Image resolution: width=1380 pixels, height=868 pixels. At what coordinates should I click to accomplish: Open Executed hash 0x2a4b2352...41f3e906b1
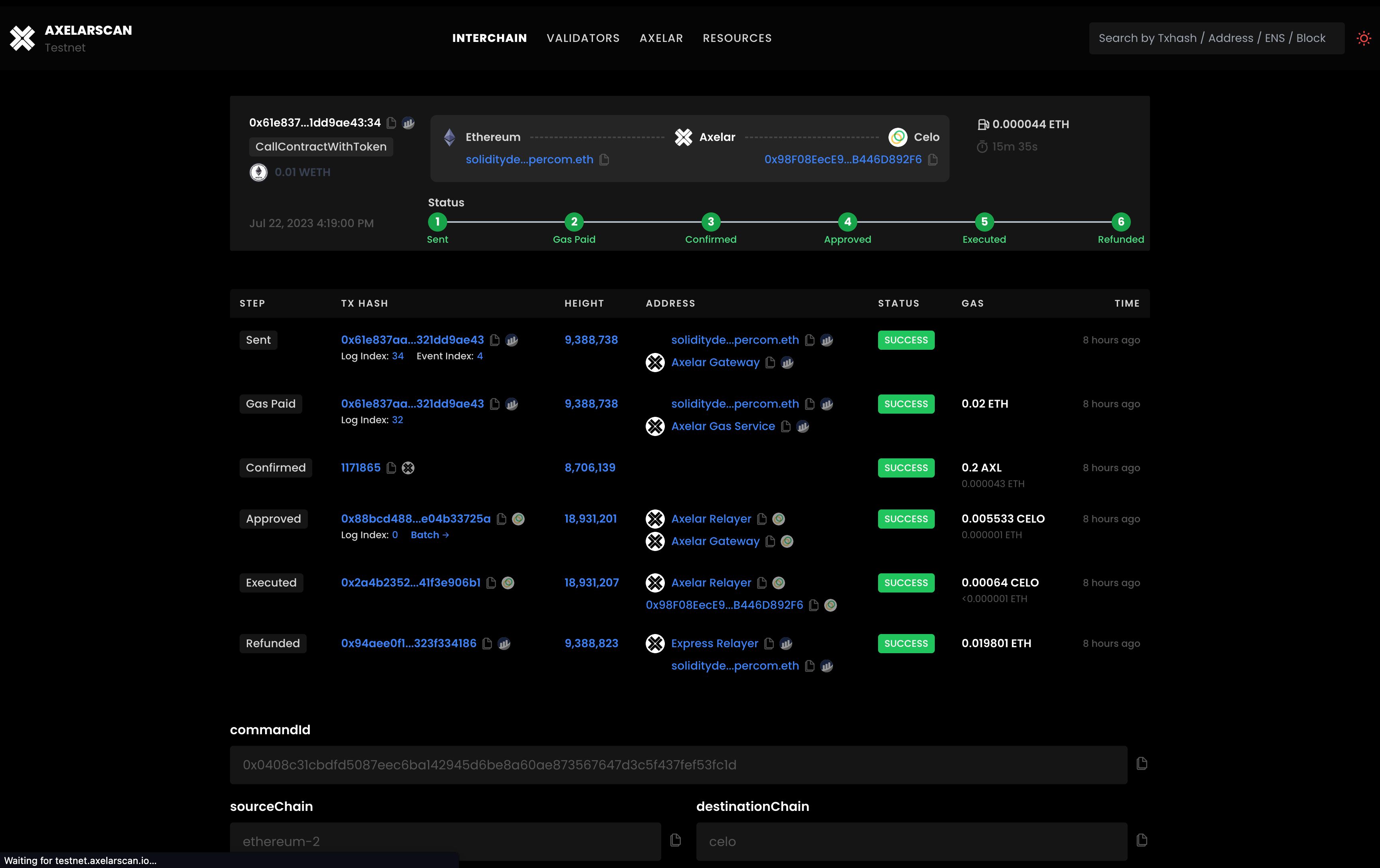point(411,583)
